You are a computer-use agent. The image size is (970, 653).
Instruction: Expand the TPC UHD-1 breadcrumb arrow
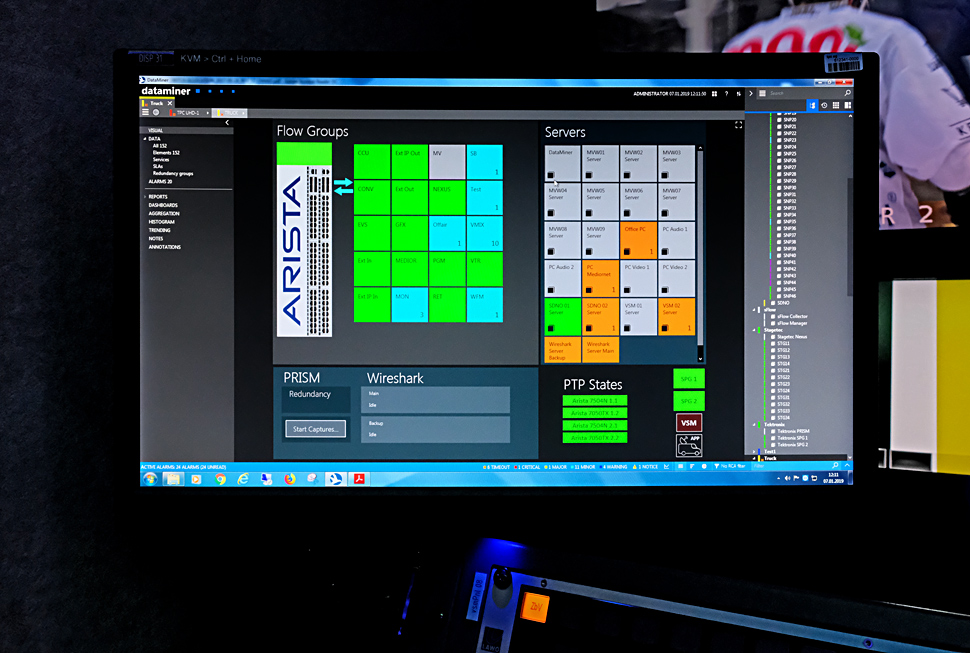pyautogui.click(x=208, y=113)
